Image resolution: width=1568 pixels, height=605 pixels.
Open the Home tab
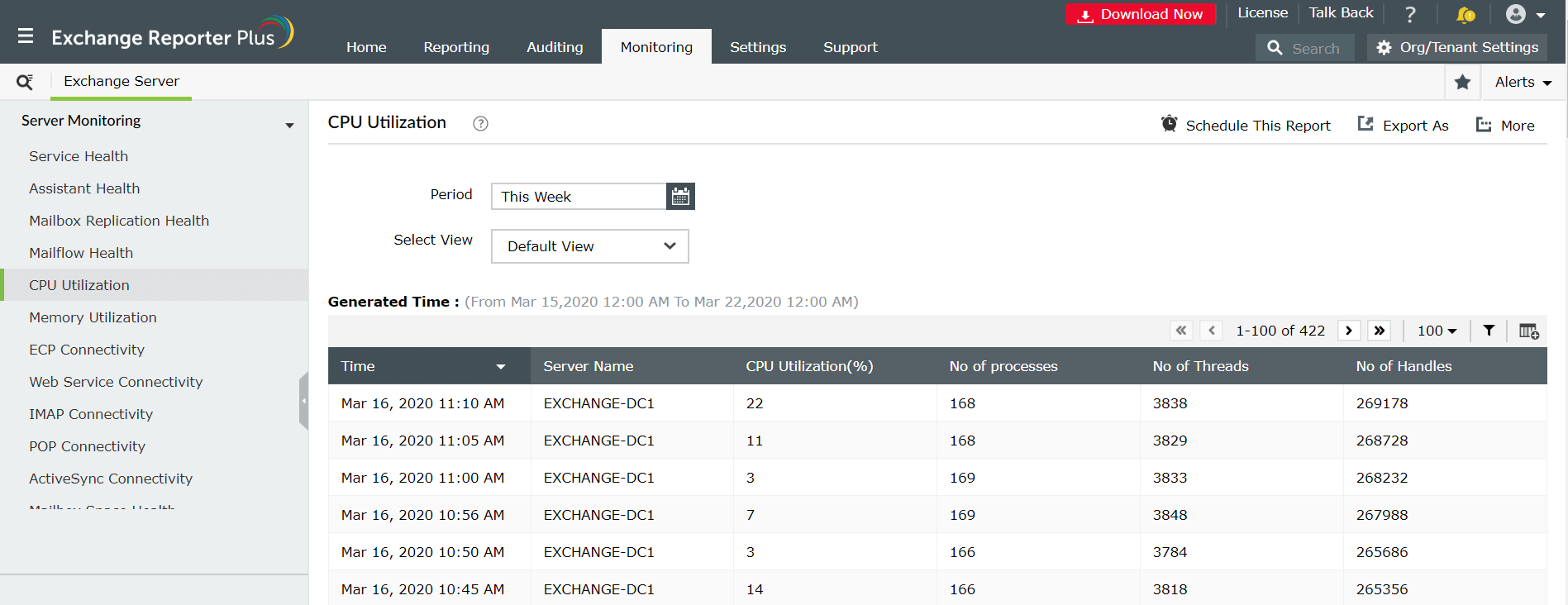366,47
